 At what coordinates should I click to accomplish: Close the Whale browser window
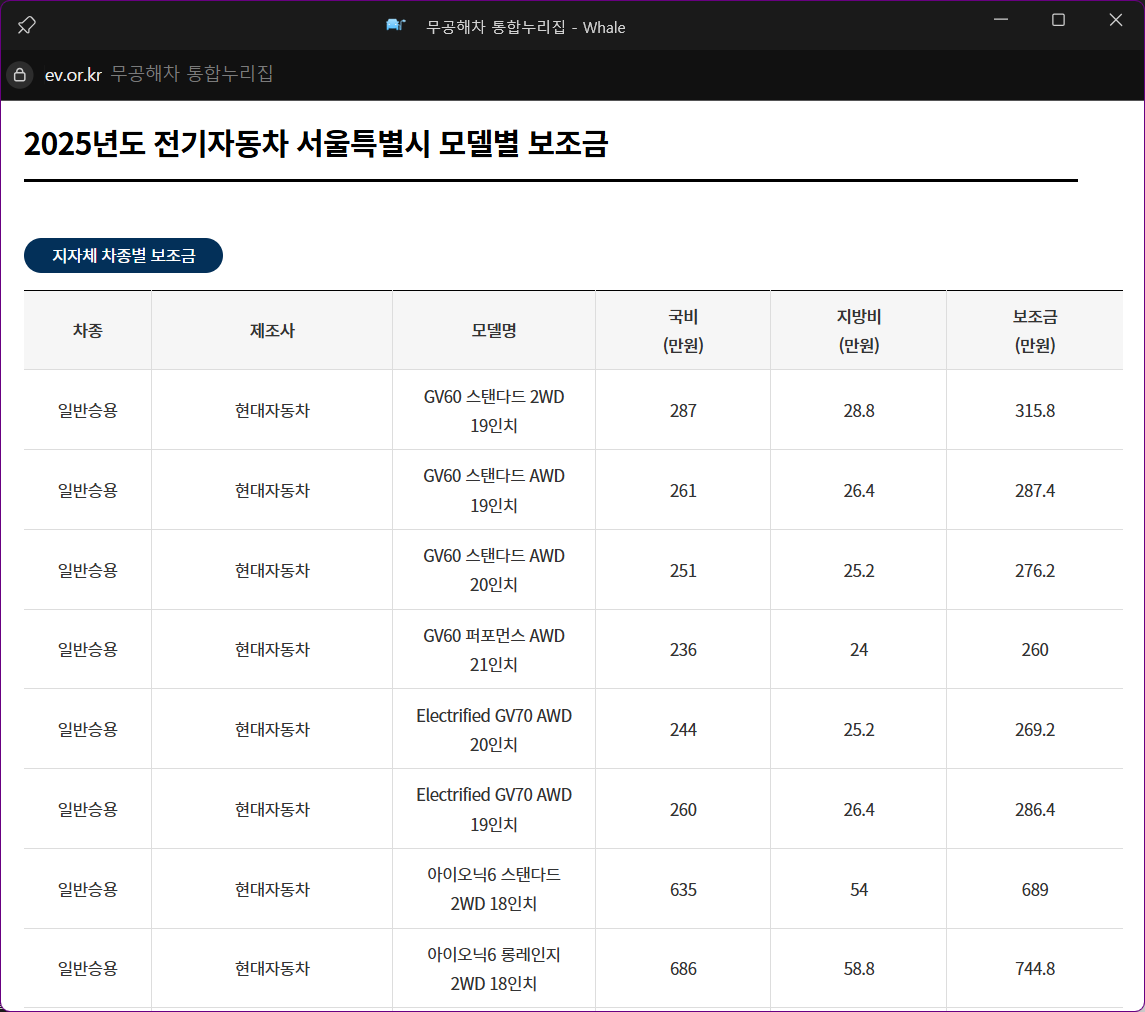[x=1116, y=20]
